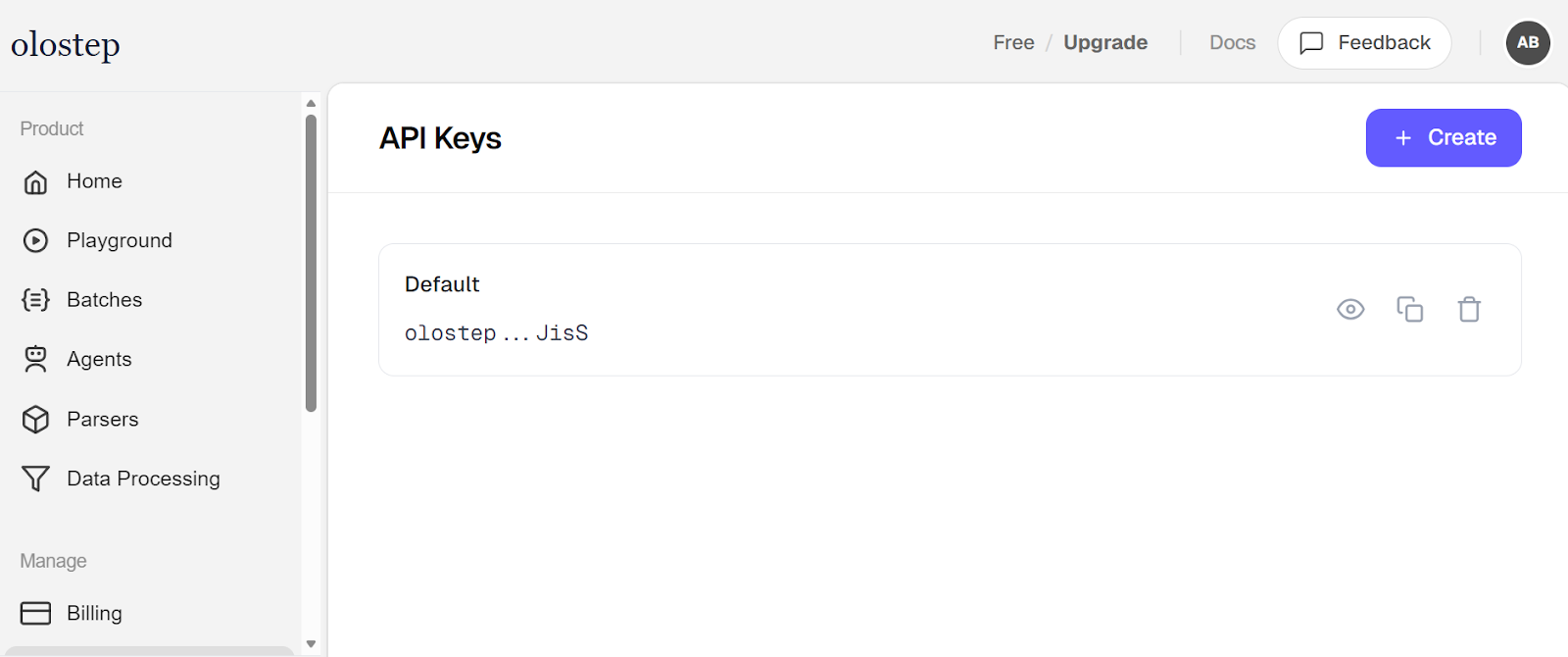Open the Docs link
Image resolution: width=1568 pixels, height=657 pixels.
[x=1232, y=43]
